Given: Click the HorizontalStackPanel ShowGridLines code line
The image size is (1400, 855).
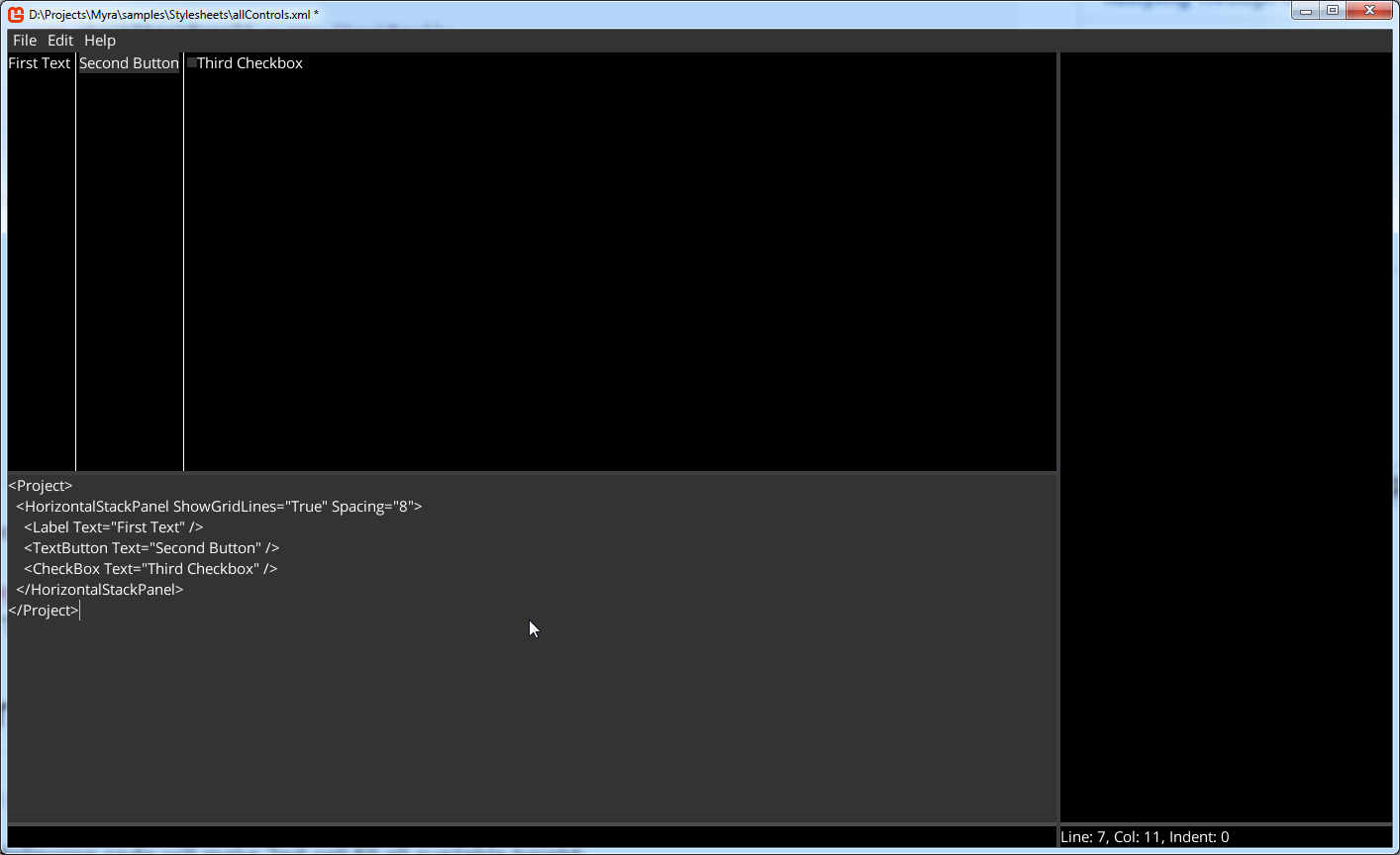Looking at the screenshot, I should pyautogui.click(x=219, y=507).
